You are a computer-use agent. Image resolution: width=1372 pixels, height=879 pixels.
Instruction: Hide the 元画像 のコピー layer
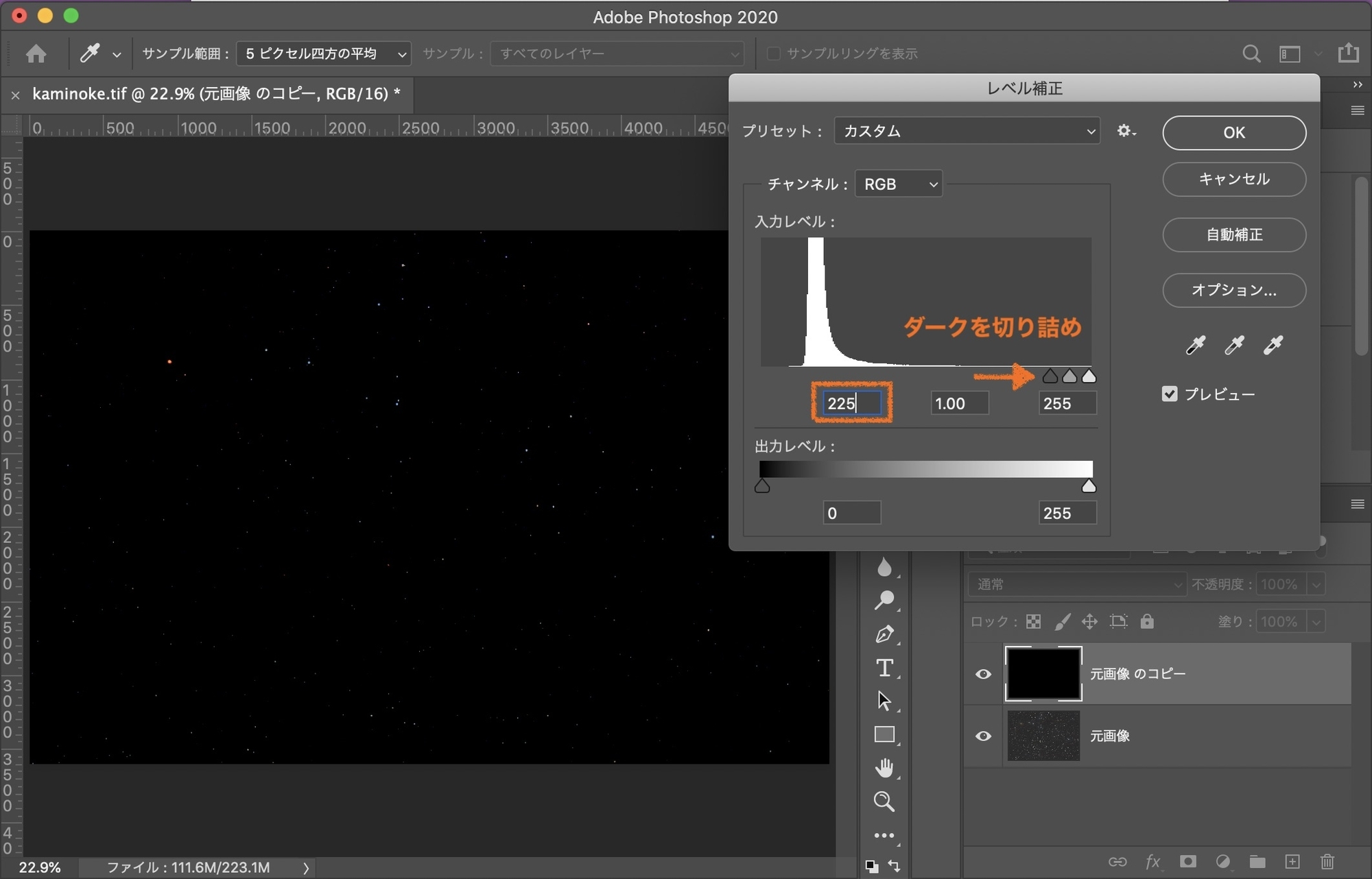click(x=983, y=674)
